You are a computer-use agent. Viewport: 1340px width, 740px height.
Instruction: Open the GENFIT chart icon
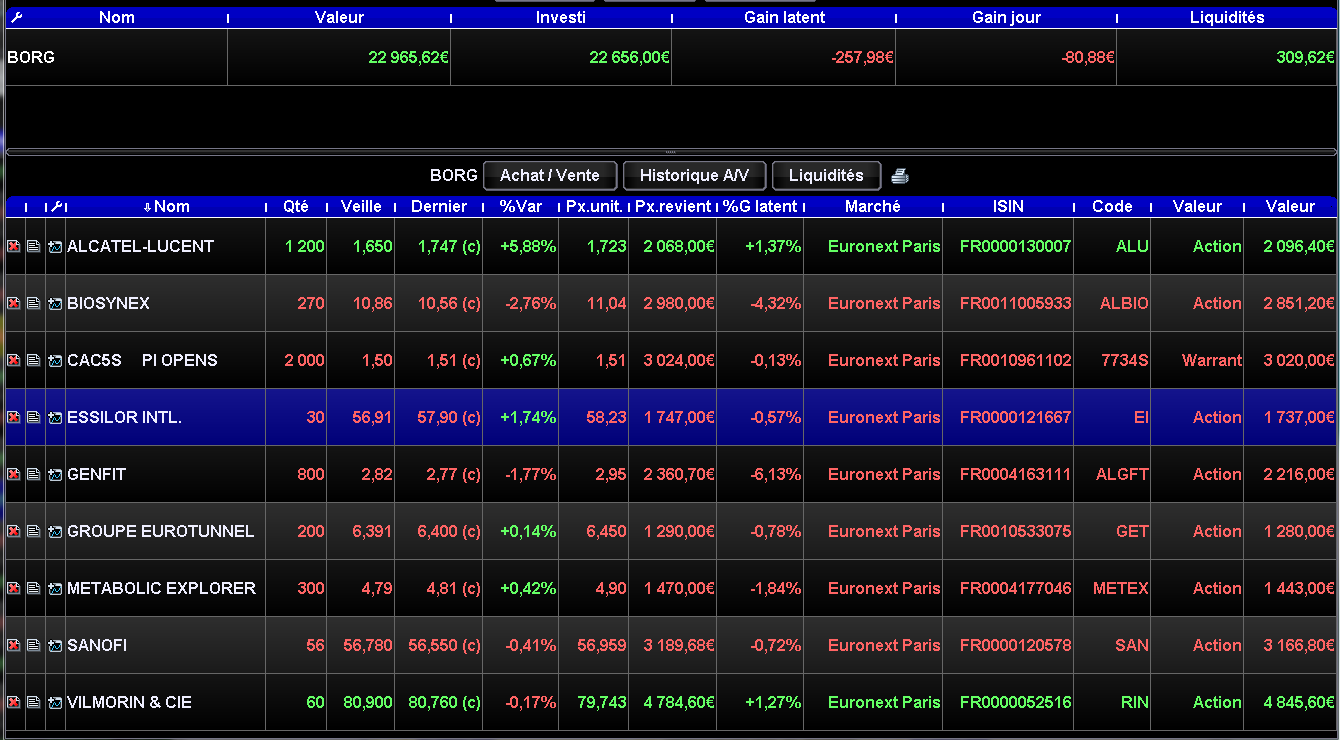[x=55, y=474]
